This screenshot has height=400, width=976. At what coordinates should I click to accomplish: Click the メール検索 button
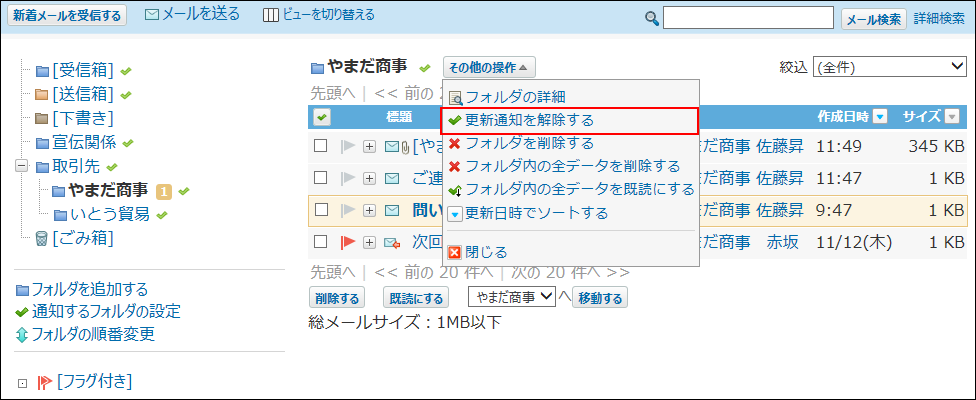coord(873,19)
